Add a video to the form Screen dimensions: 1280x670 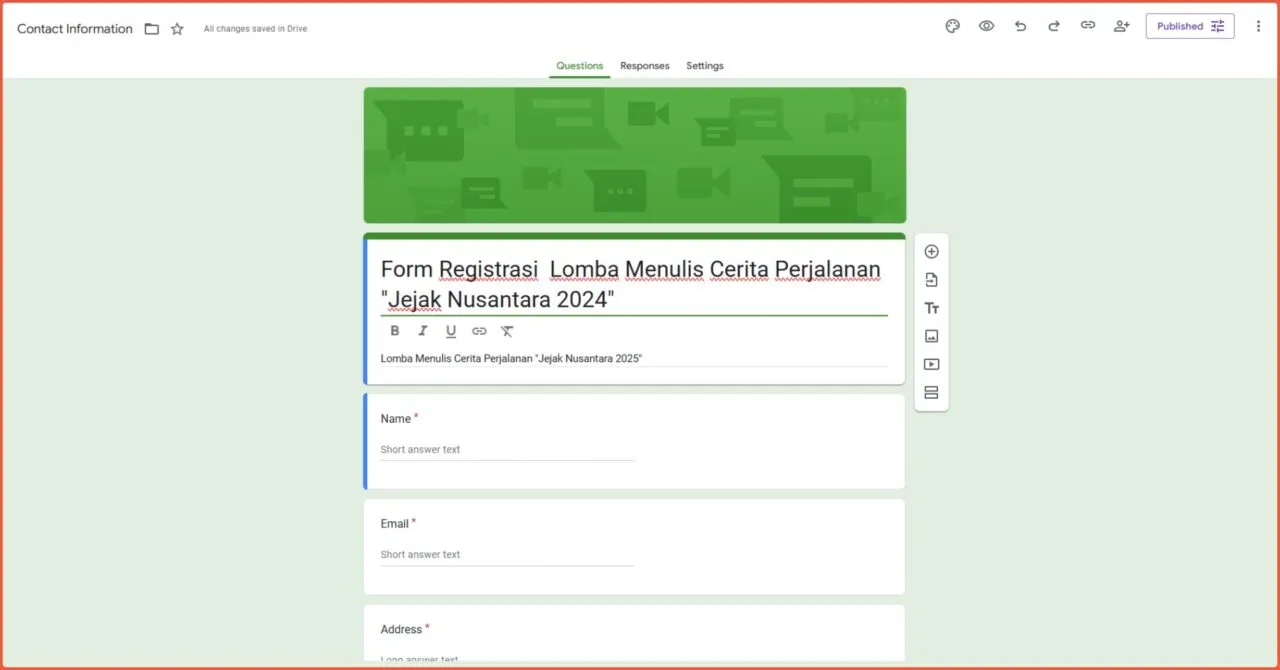click(931, 364)
